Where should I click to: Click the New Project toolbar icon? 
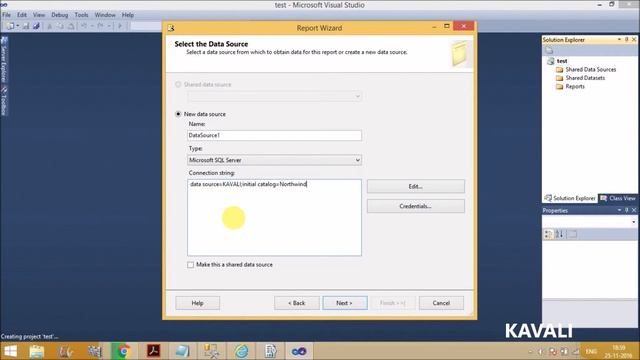coord(10,26)
